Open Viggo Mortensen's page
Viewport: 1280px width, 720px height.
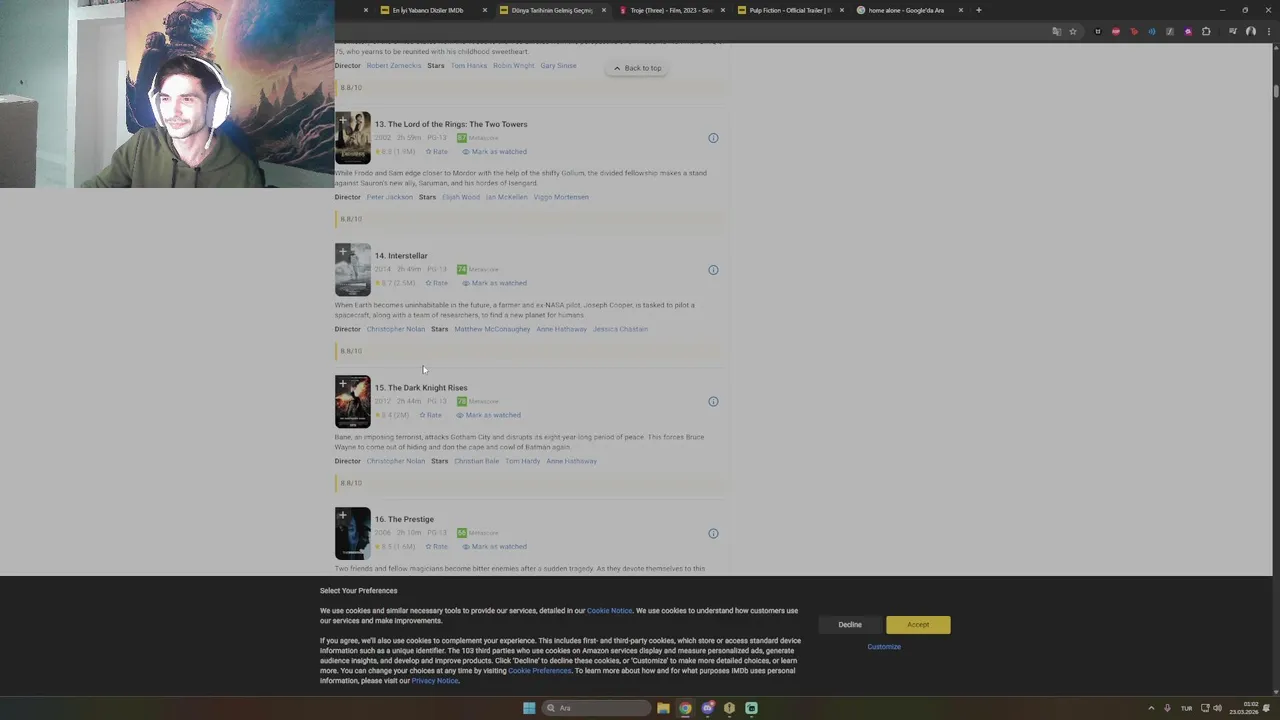point(561,197)
